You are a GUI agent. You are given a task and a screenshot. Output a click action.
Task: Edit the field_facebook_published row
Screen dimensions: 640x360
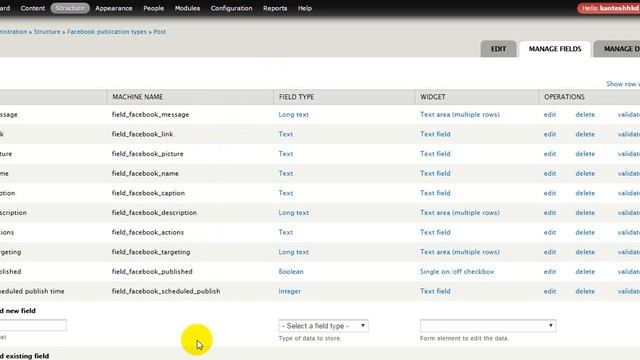(550, 271)
